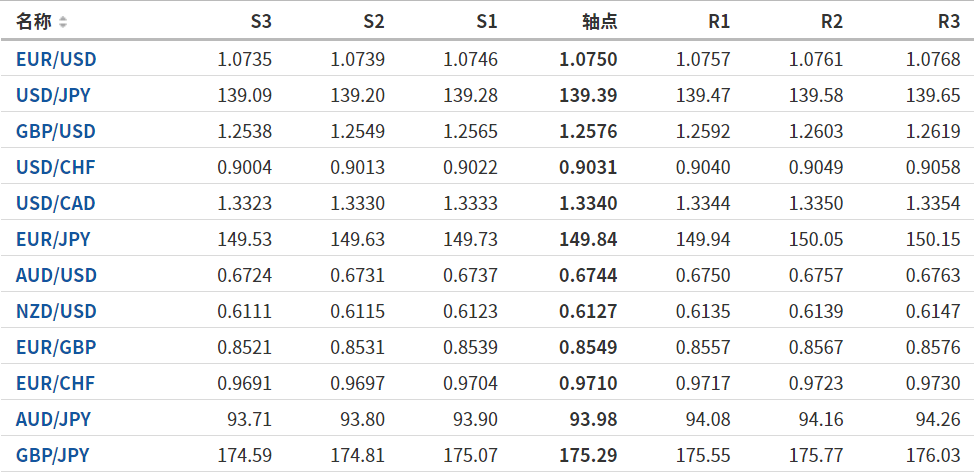Open the AUD/USD pair link
The image size is (974, 474).
point(56,275)
